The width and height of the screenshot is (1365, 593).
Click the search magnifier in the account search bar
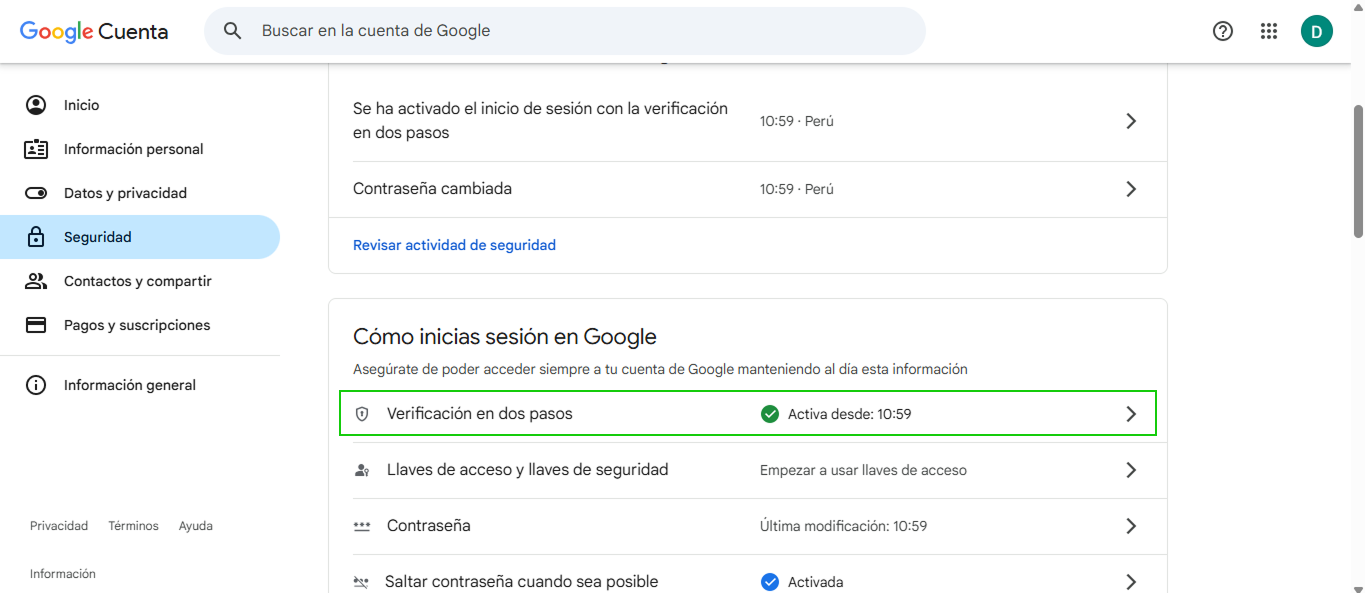coord(232,30)
